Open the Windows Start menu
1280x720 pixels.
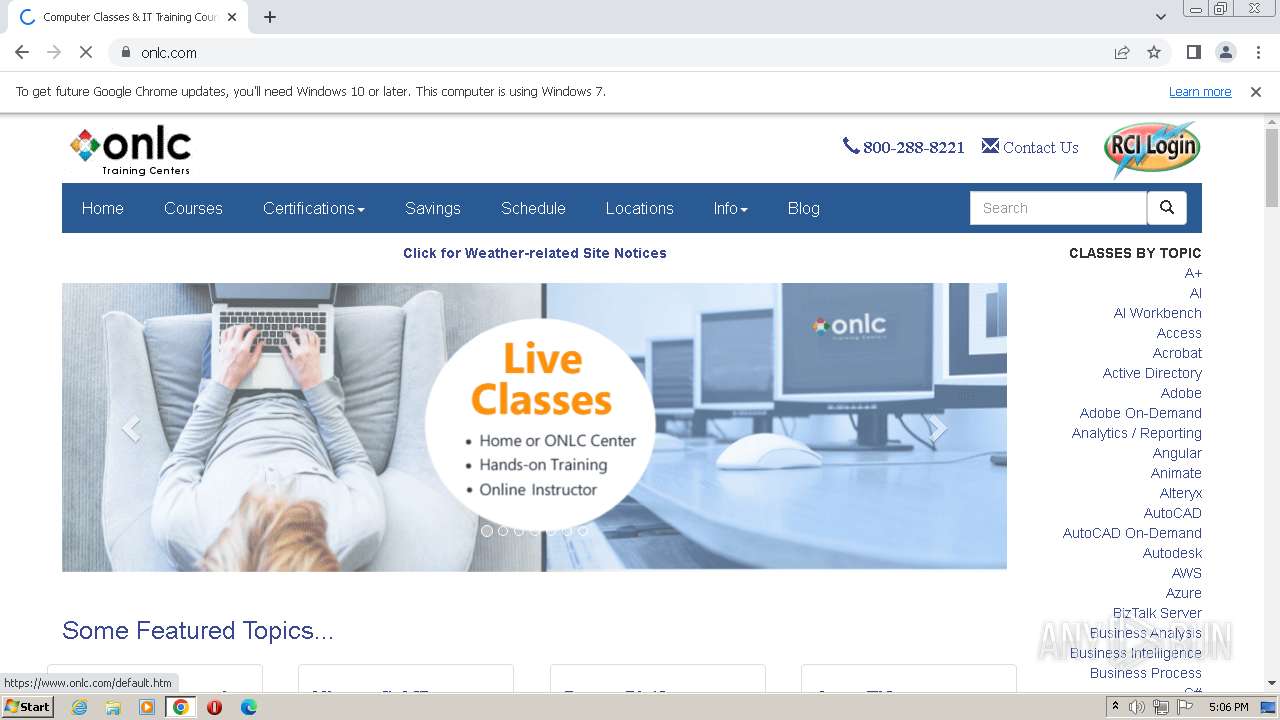[x=28, y=707]
